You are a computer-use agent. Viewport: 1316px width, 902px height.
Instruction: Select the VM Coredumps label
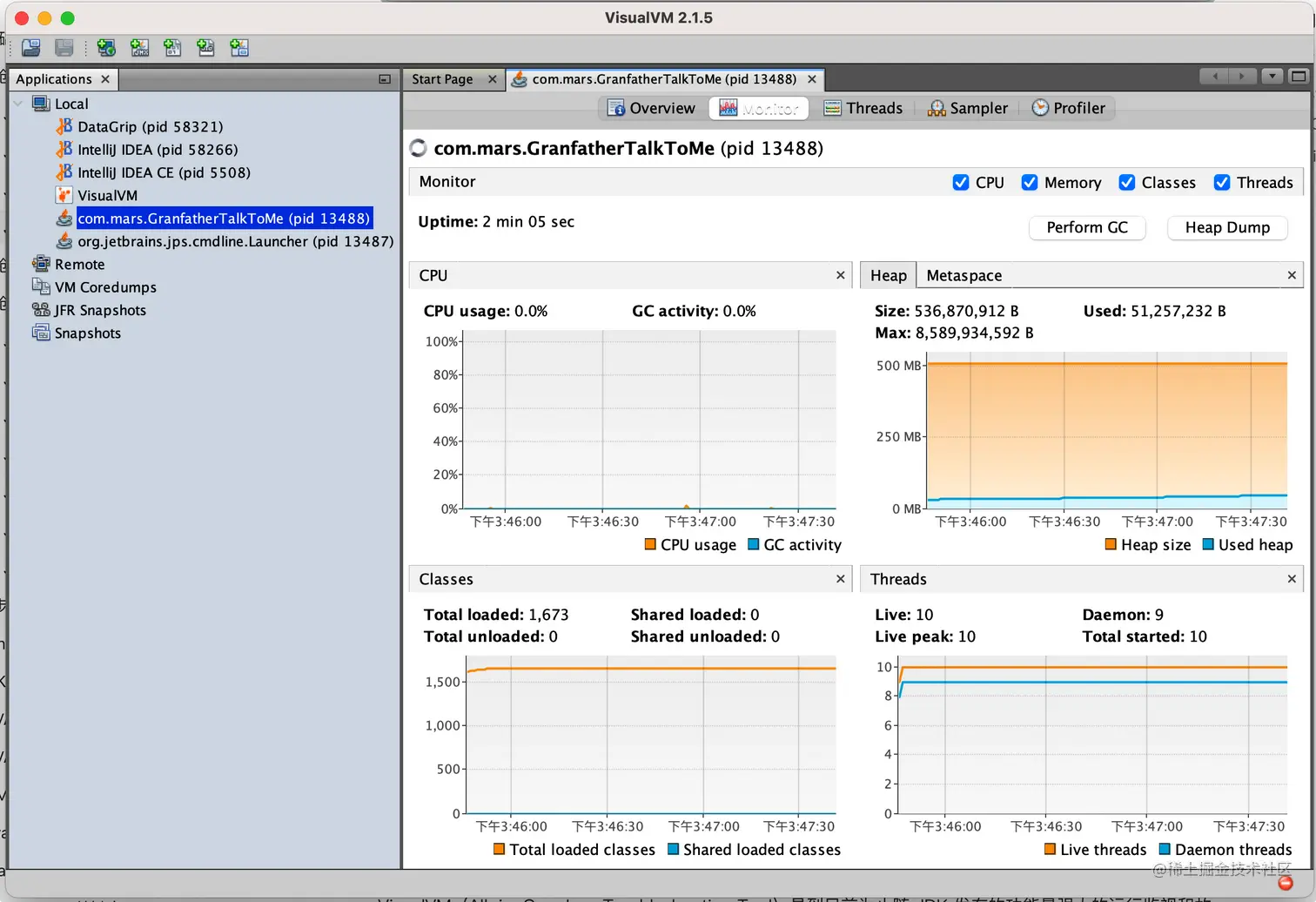pos(105,287)
